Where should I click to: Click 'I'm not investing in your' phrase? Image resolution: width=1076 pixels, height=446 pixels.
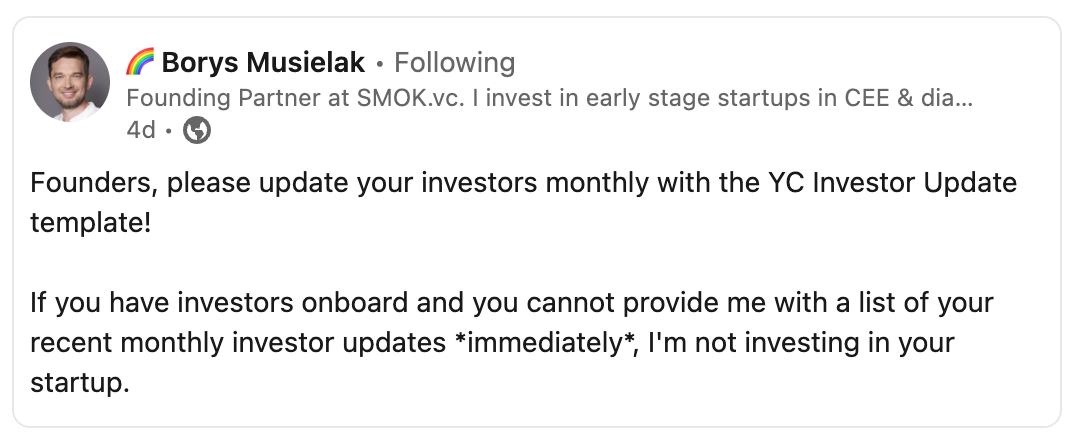pos(801,342)
